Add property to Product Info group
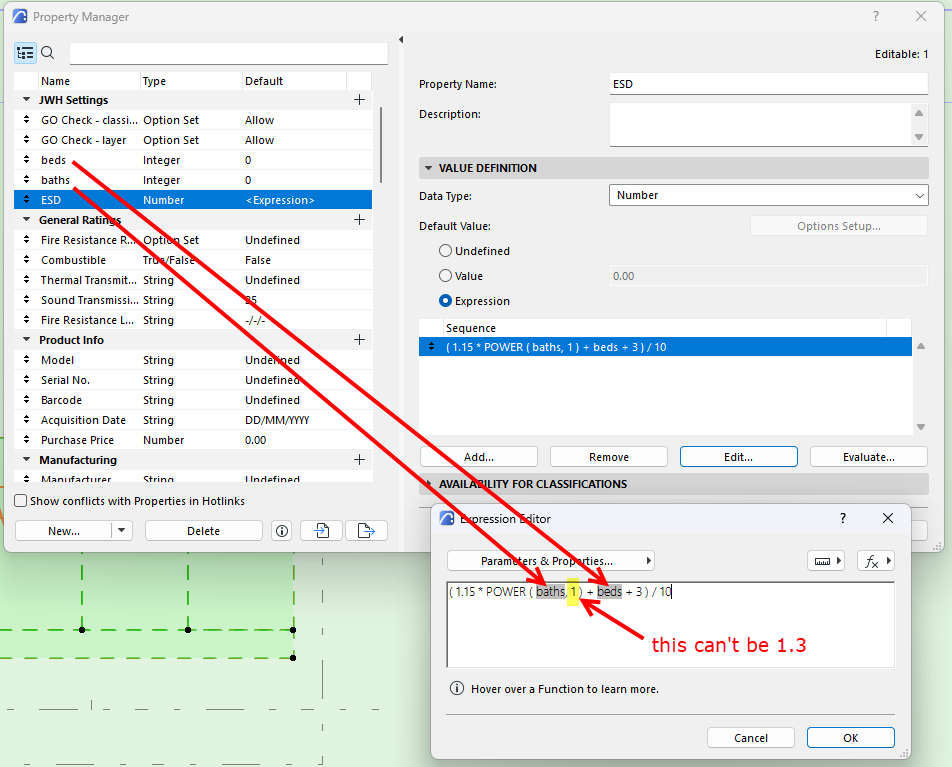952x767 pixels. [359, 339]
